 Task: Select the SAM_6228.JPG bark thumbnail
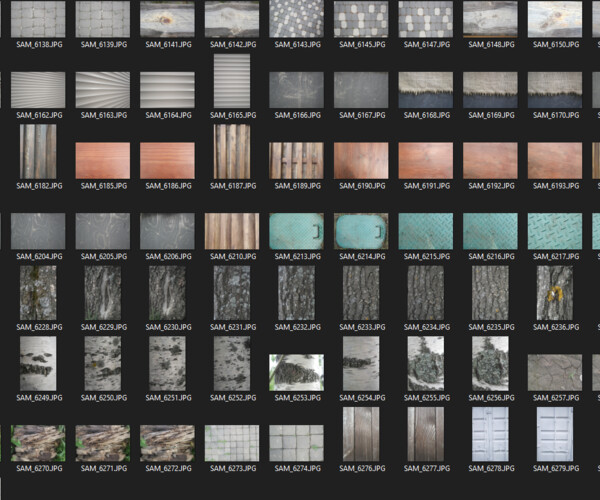pyautogui.click(x=38, y=293)
